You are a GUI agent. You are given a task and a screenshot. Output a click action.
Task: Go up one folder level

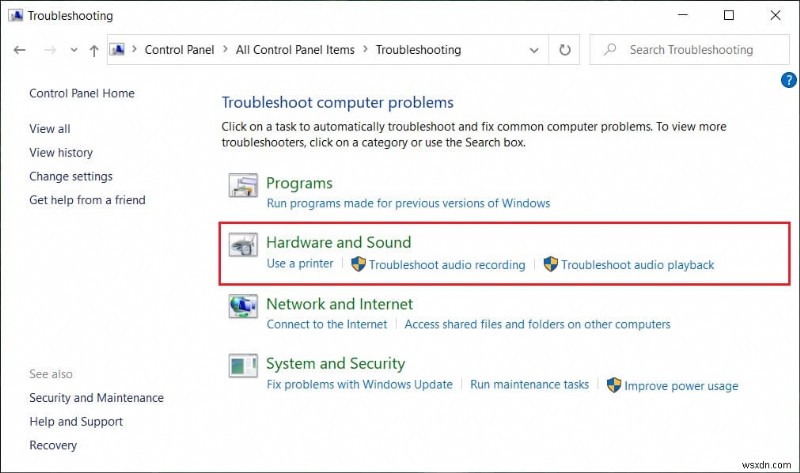click(x=93, y=49)
